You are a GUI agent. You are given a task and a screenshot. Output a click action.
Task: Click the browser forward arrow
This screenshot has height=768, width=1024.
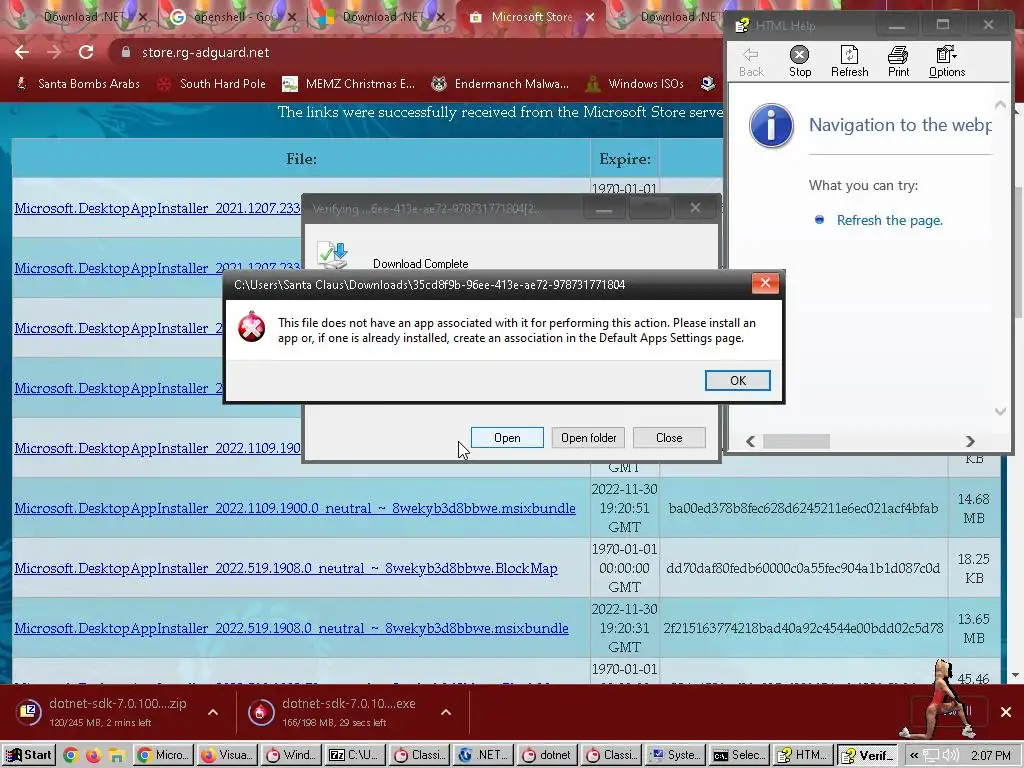tap(54, 52)
